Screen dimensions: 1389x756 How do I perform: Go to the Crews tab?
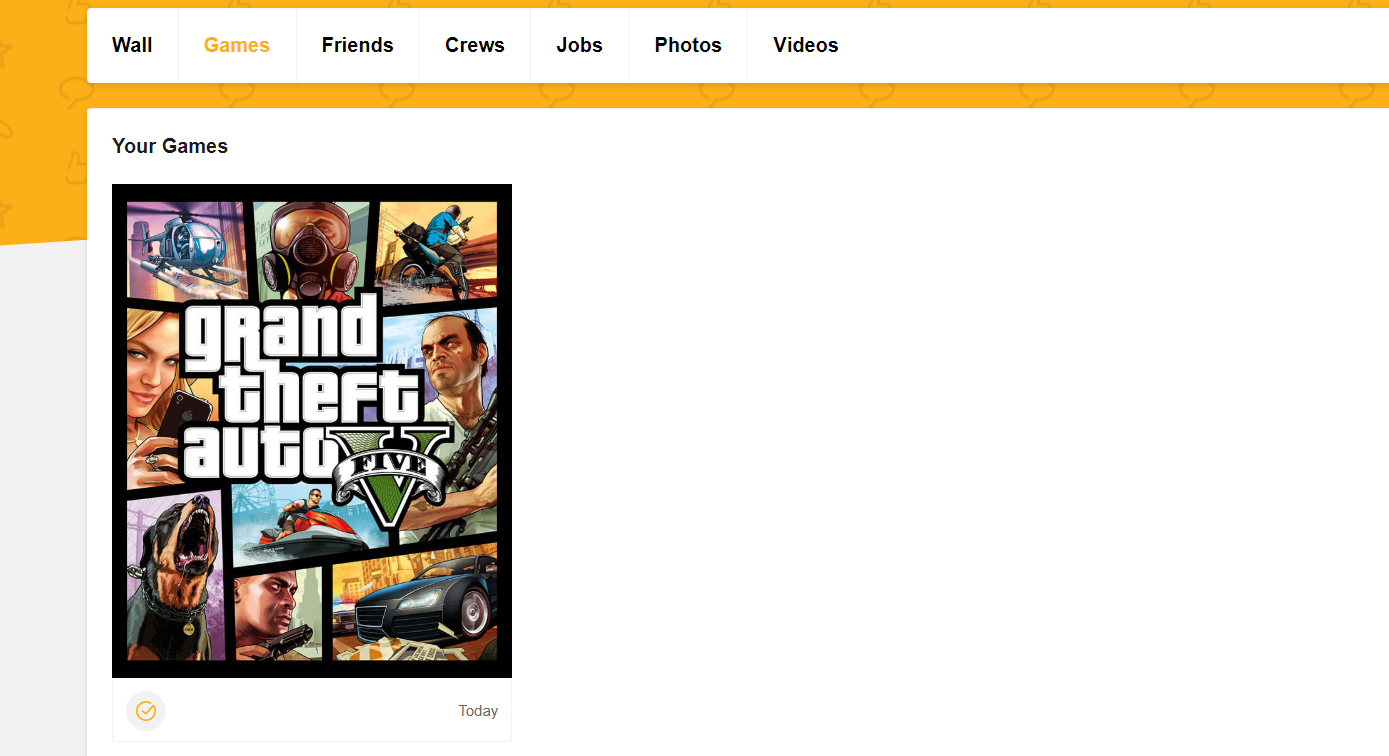pyautogui.click(x=475, y=45)
